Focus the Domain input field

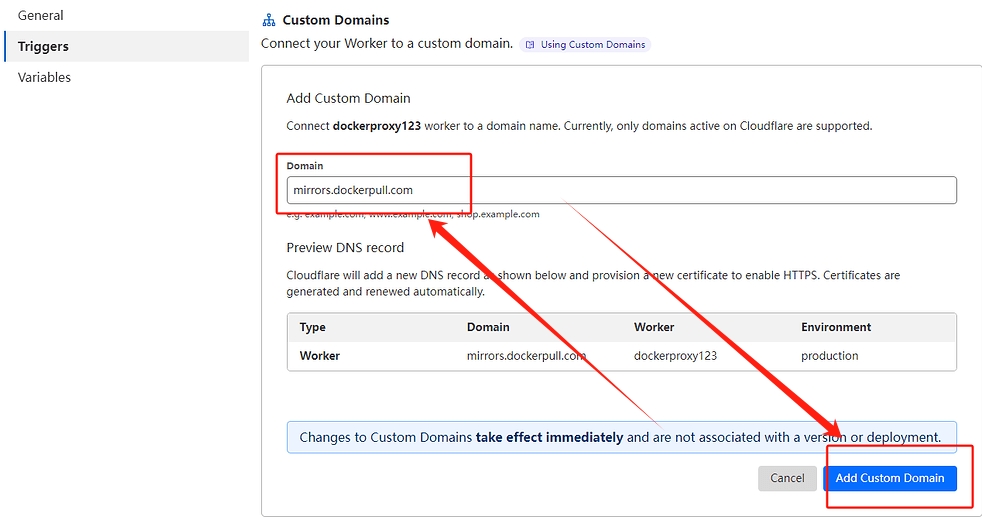(x=620, y=190)
